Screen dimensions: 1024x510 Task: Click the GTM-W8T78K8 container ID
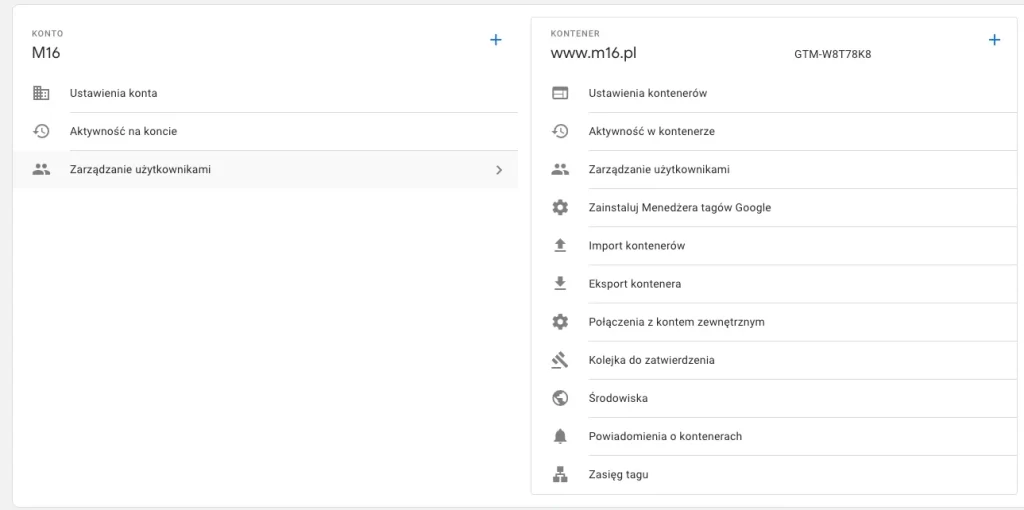(x=833, y=55)
